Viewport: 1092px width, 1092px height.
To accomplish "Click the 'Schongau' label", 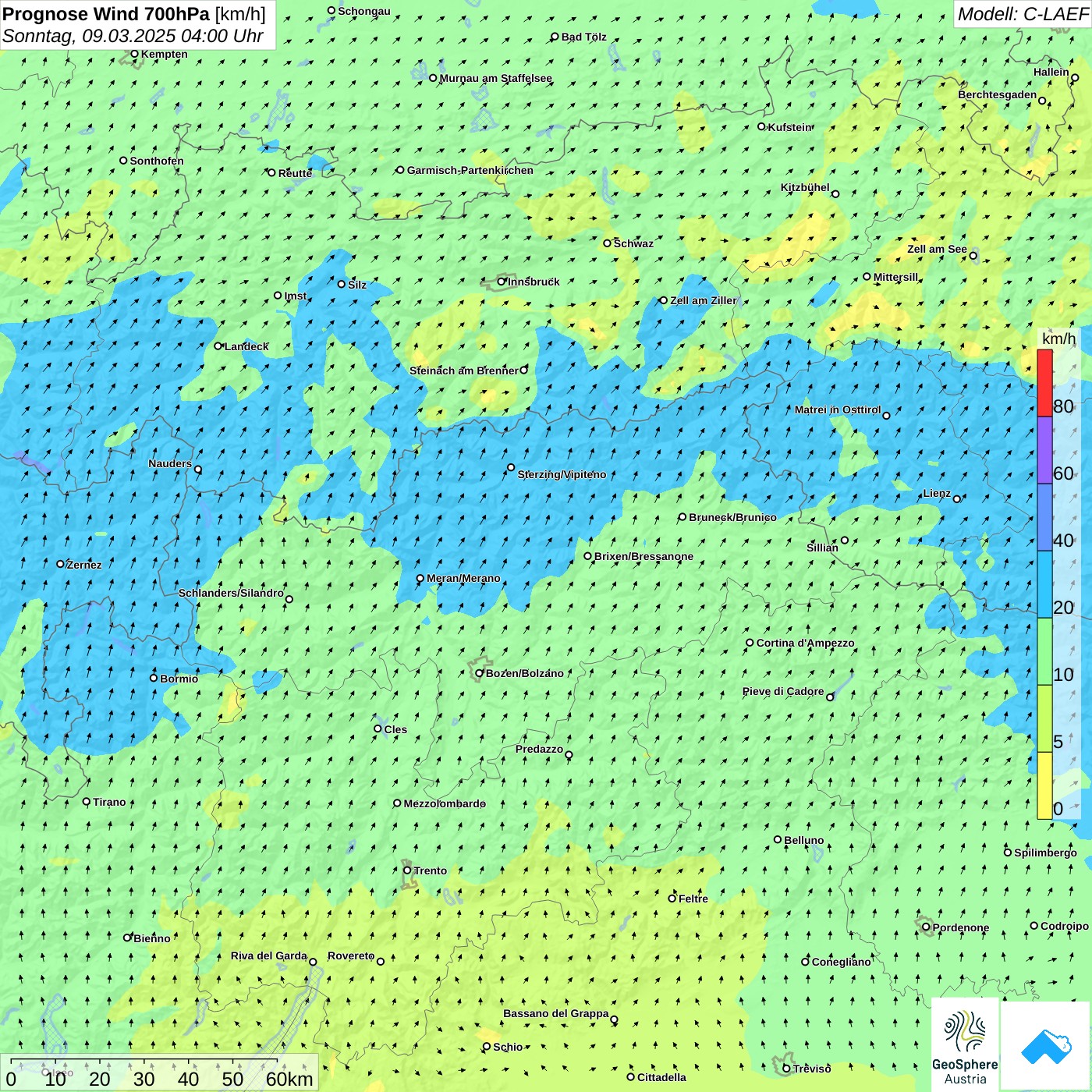I will click(363, 11).
